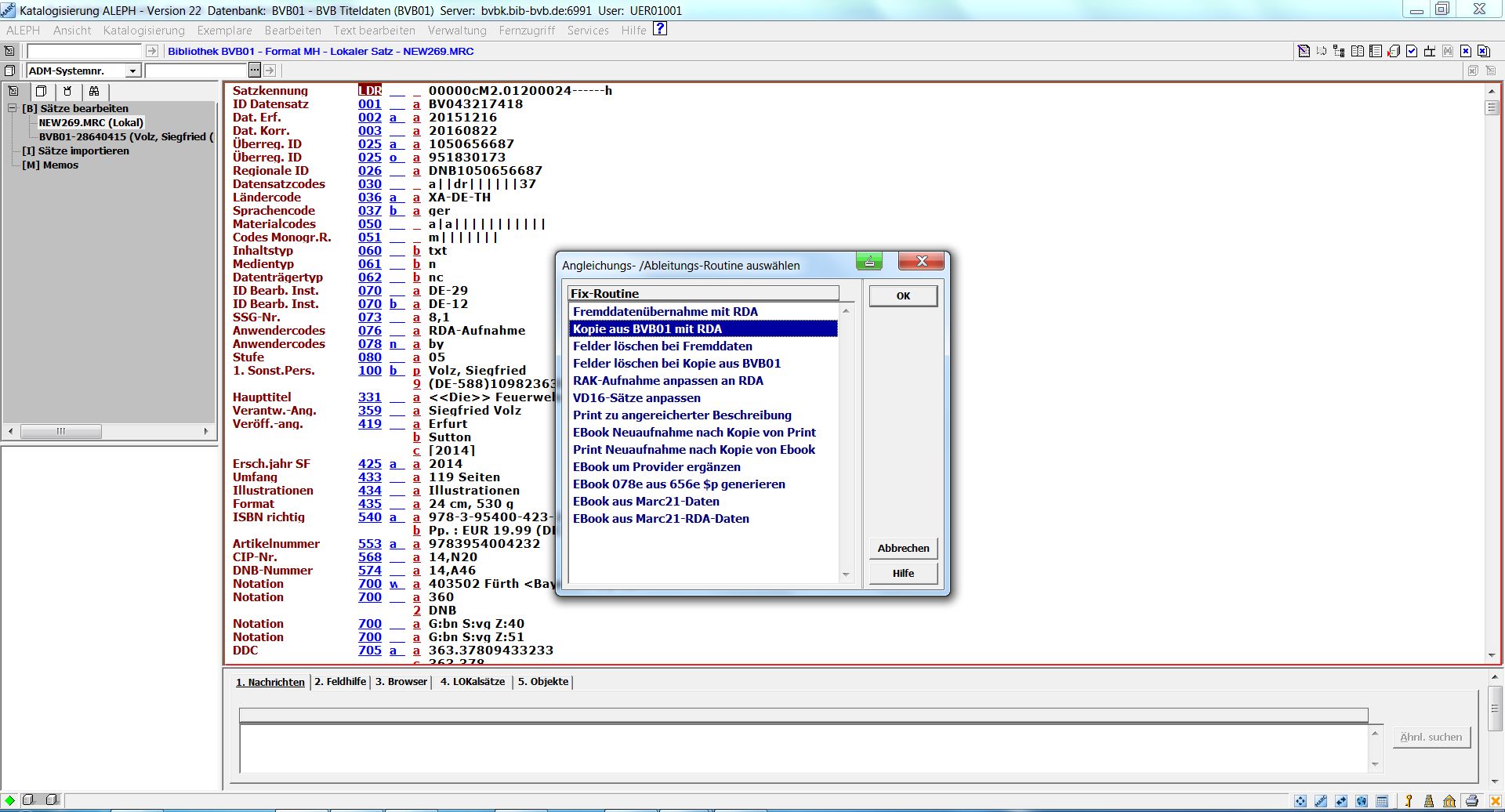Screen dimensions: 1505x812
Task: Click Abbrechen to cancel the dialog
Action: pyautogui.click(x=903, y=549)
